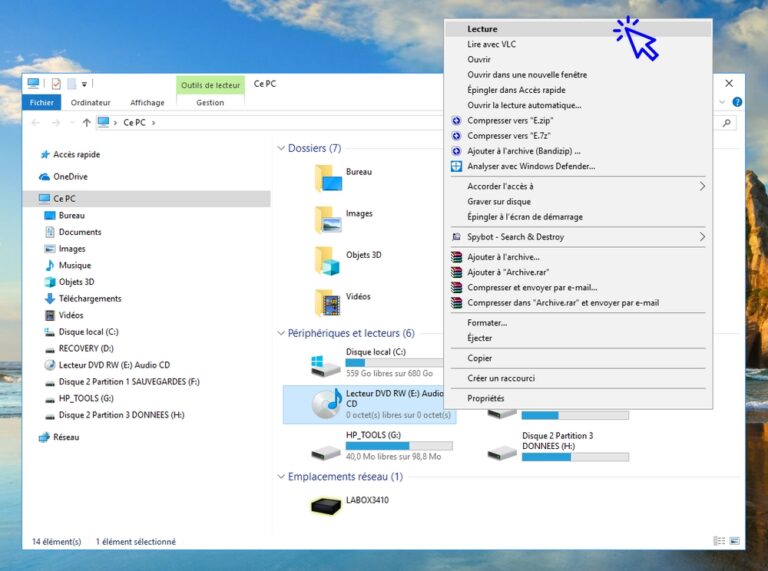This screenshot has width=768, height=571.
Task: Click the HP_TOOLS (G:) storage usage bar
Action: 399,445
